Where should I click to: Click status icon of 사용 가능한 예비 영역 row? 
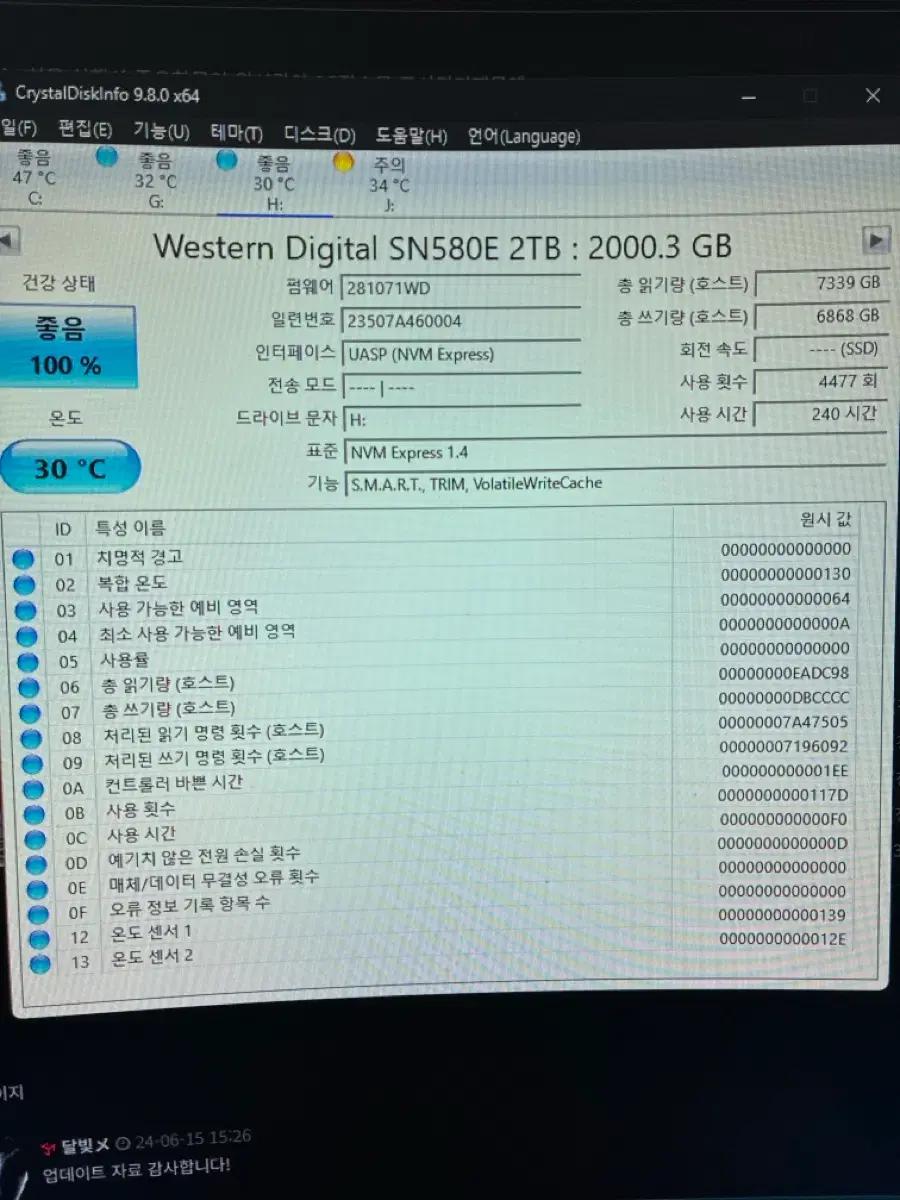(x=25, y=610)
